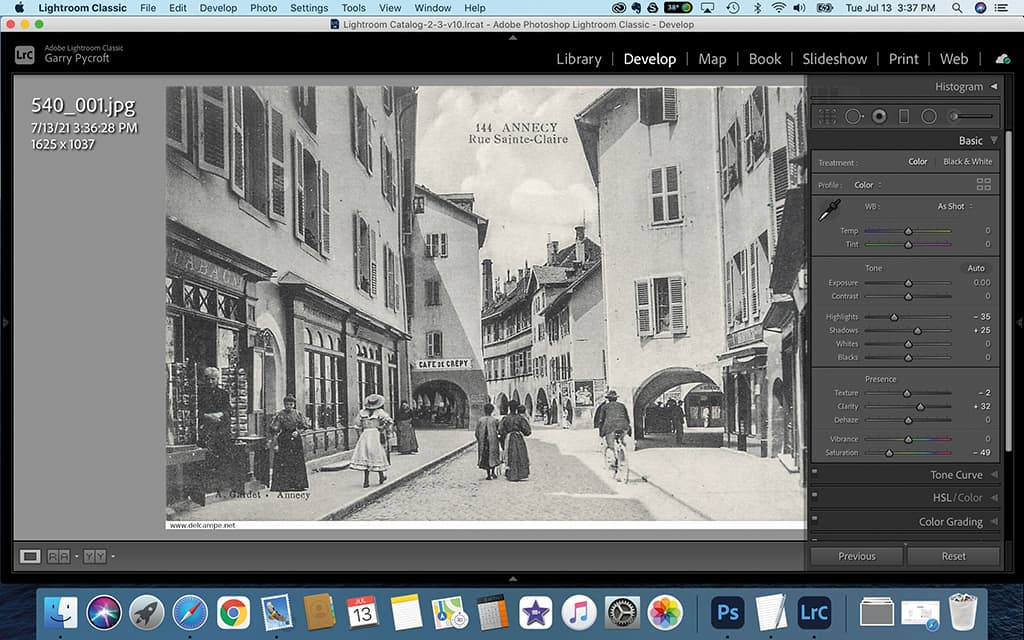1024x640 pixels.
Task: Click the Saturation slider handle
Action: coord(889,453)
